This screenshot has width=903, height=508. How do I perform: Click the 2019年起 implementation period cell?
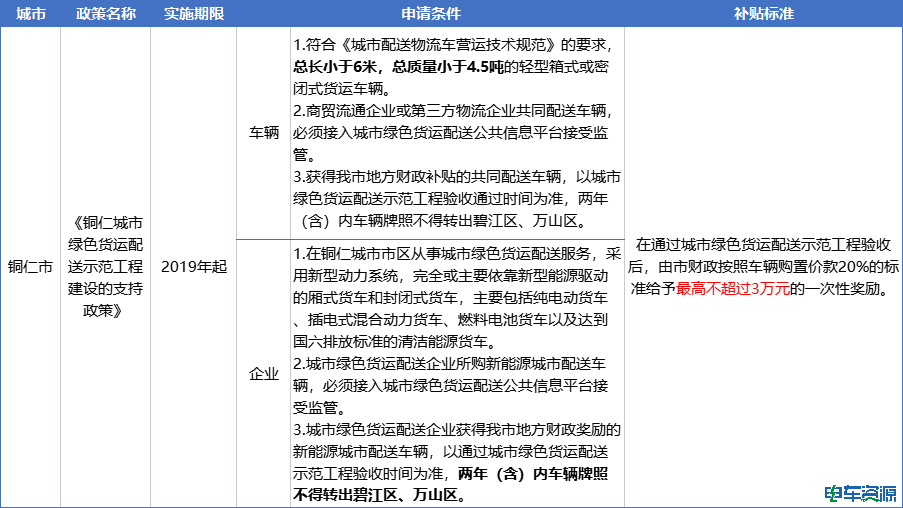pos(193,266)
